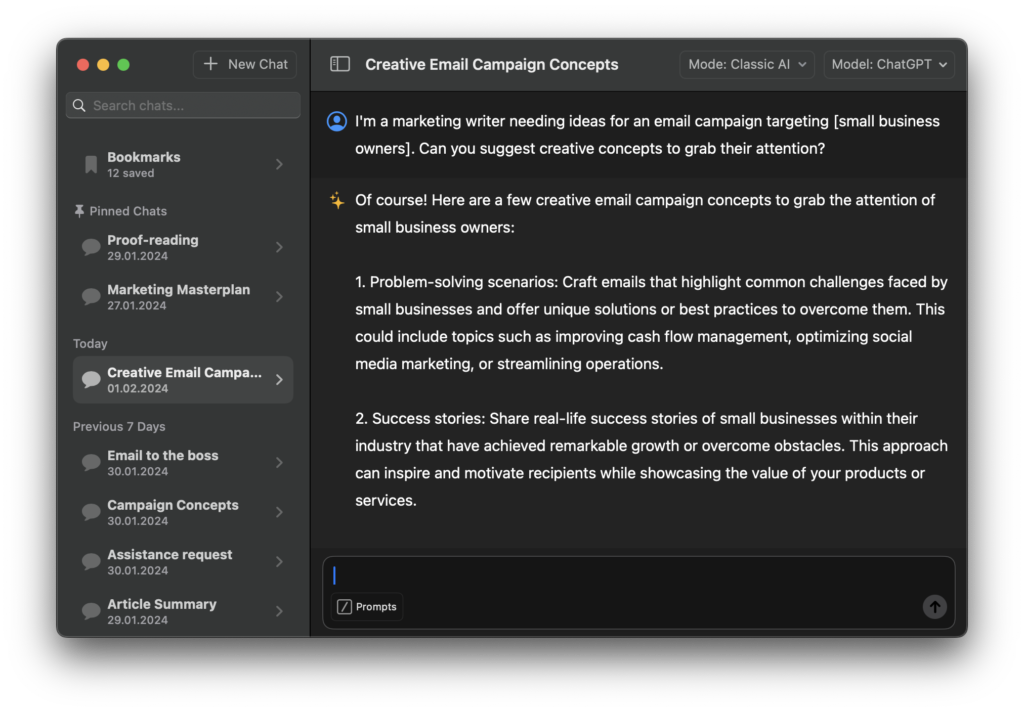
Task: Click the date 27.01.2024 under Marketing Masterplan
Action: tap(136, 306)
